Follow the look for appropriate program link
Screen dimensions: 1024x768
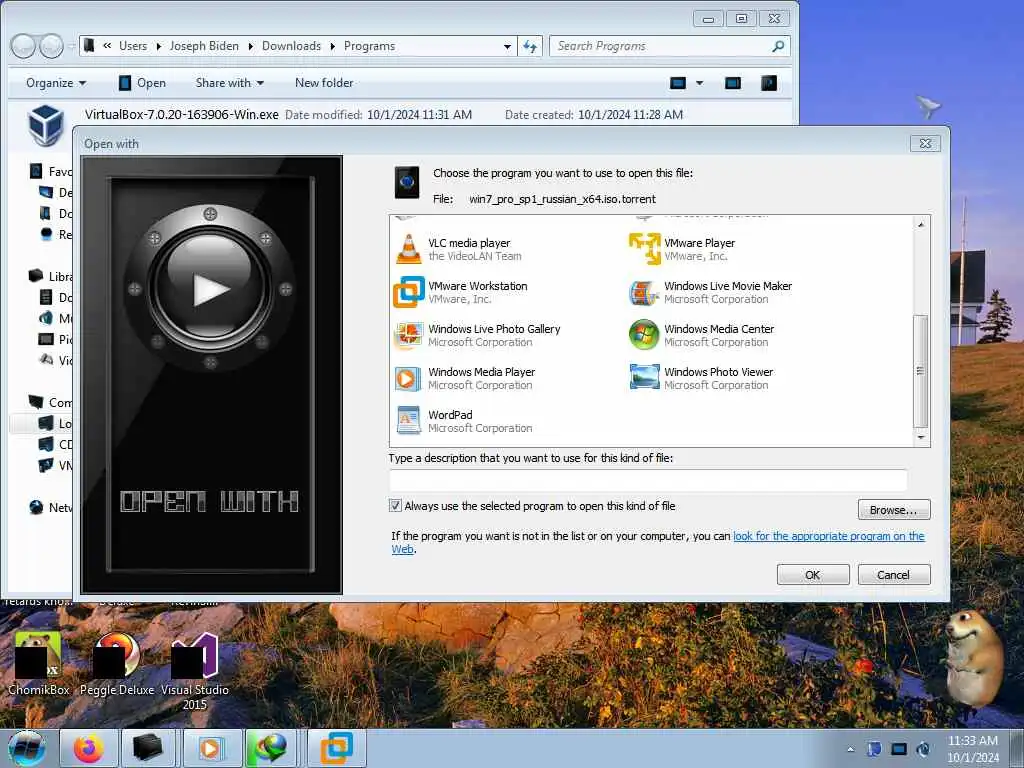[829, 536]
